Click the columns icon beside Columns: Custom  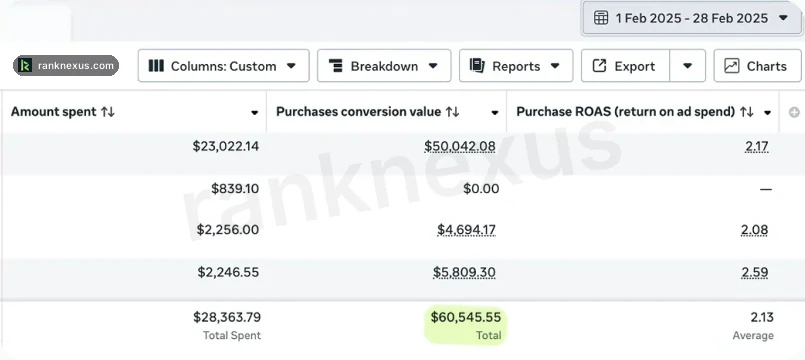pos(156,66)
